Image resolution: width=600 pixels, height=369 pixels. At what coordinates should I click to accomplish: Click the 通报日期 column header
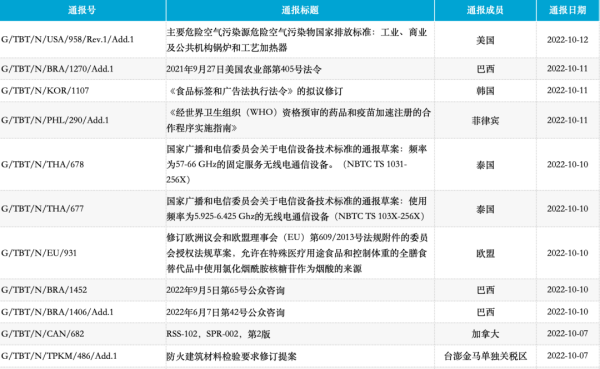[x=567, y=10]
